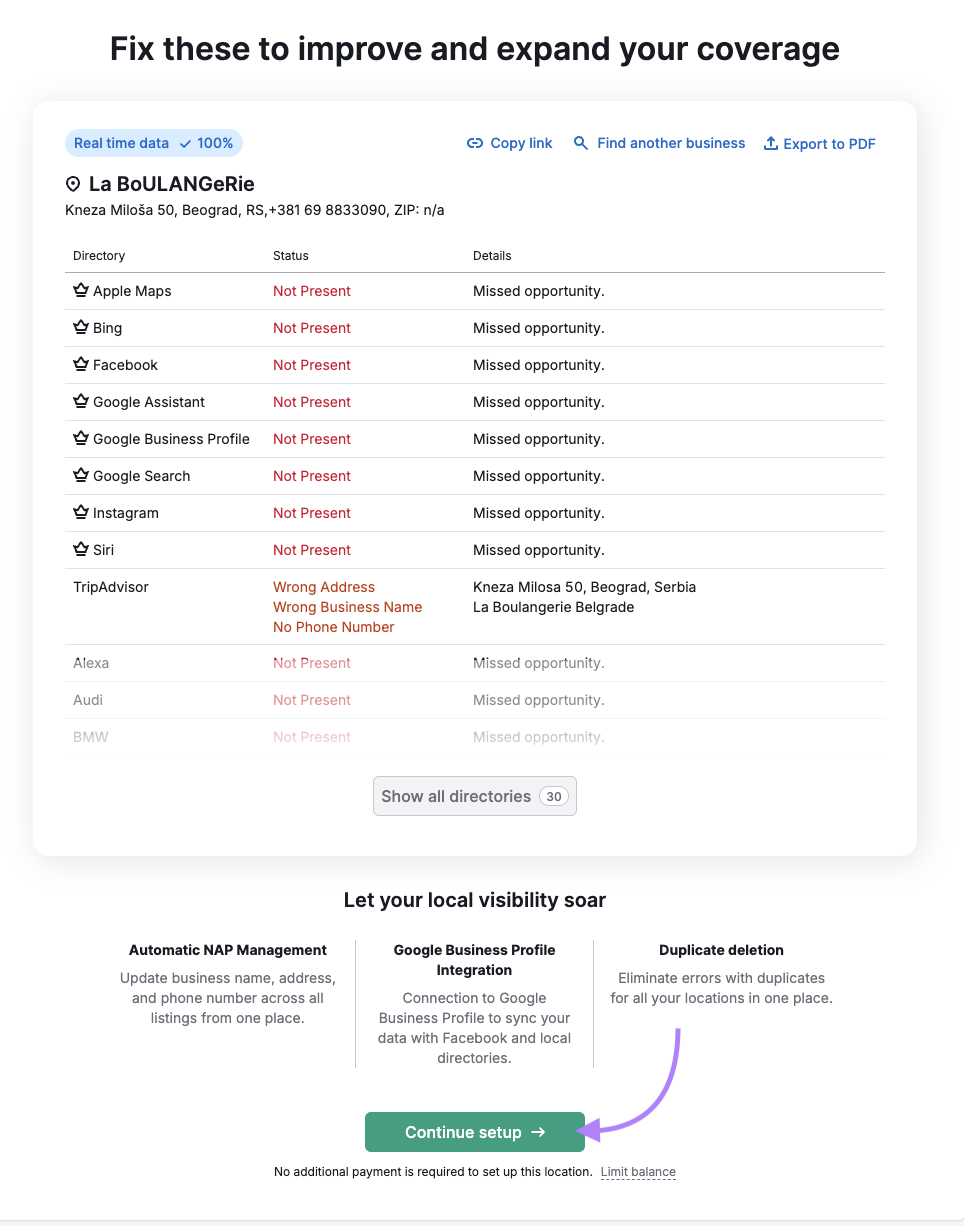Screen dimensions: 964x1226
Task: Click the location pin icon beside La BoULANGeRie
Action: tap(72, 184)
